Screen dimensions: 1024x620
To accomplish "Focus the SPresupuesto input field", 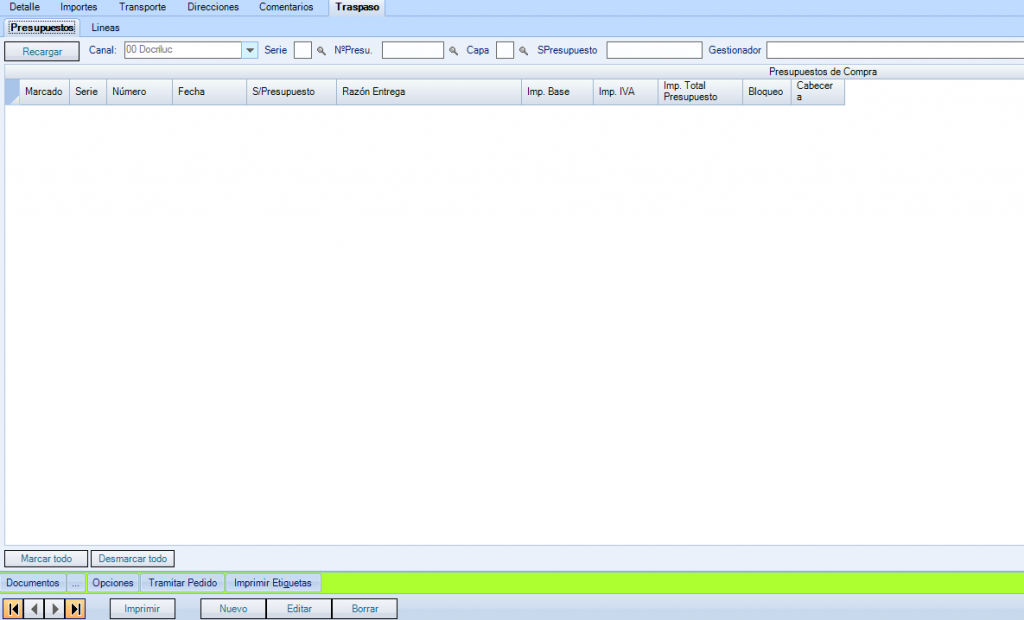I will click(x=652, y=50).
